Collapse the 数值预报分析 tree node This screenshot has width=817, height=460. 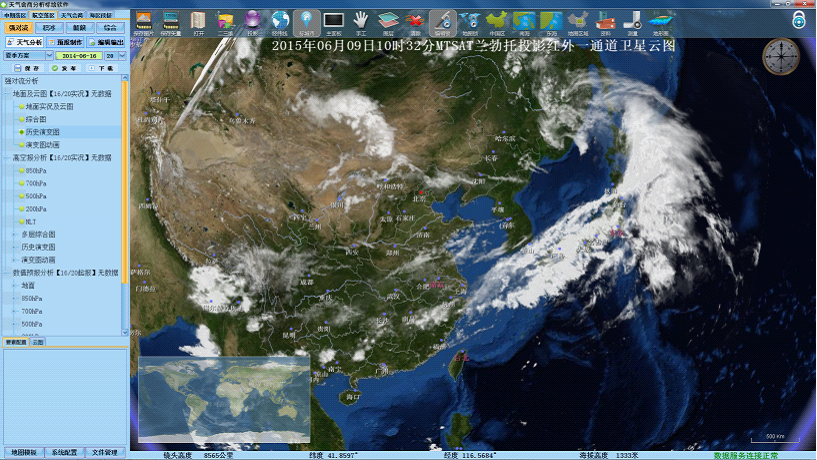click(x=7, y=272)
